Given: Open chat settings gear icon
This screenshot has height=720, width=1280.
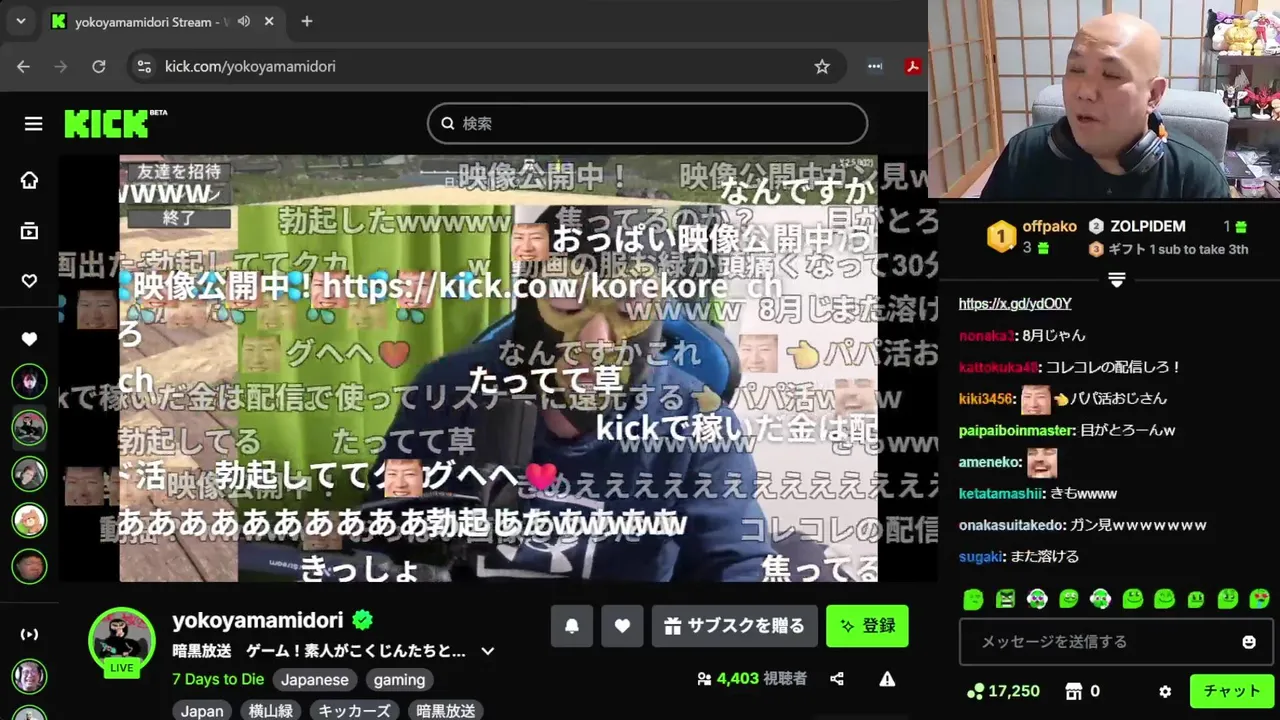Looking at the screenshot, I should [1165, 691].
